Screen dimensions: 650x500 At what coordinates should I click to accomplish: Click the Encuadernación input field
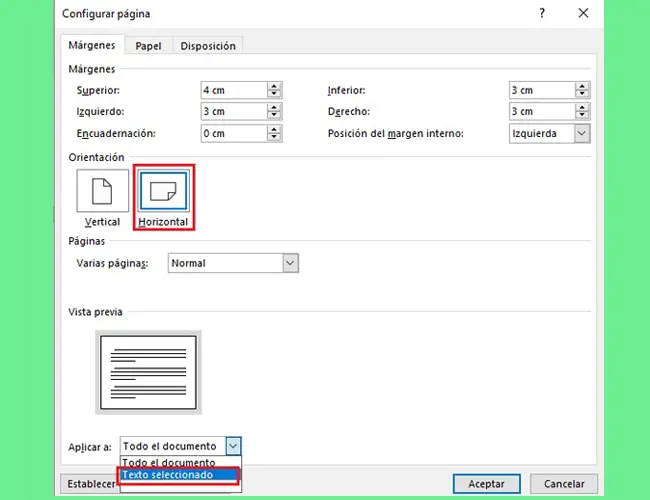tap(234, 133)
